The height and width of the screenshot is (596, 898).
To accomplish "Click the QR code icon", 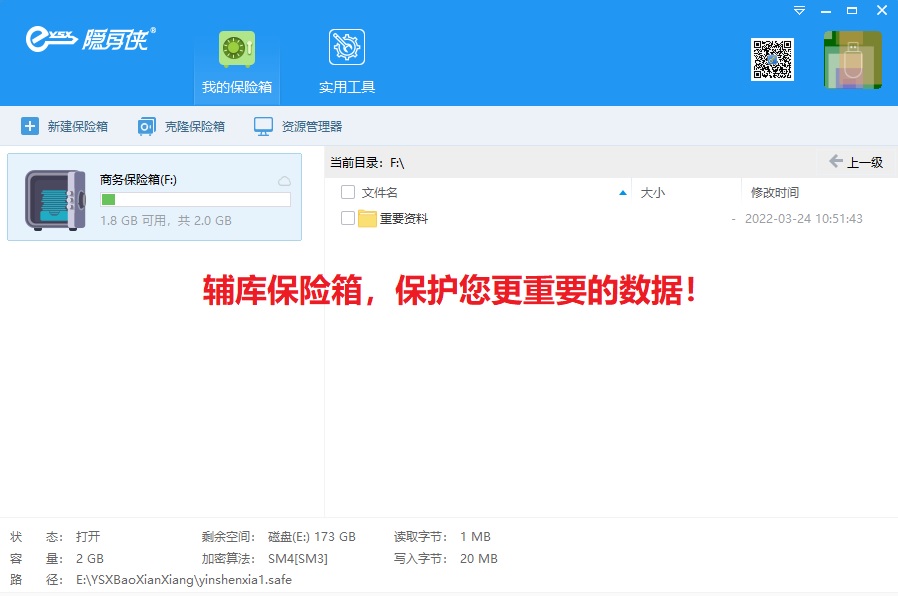I will click(x=772, y=59).
